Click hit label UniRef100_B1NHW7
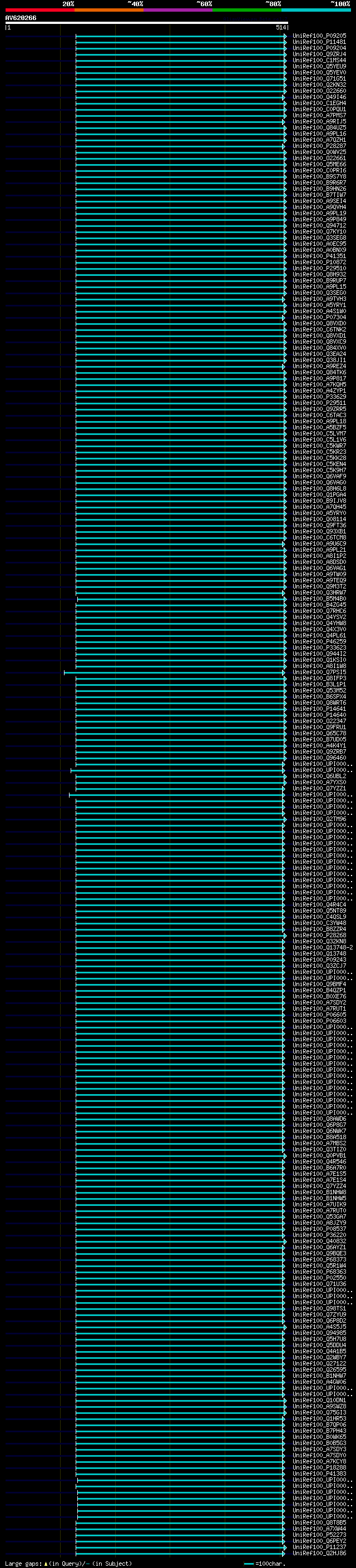Image resolution: width=356 pixels, height=1568 pixels. tap(319, 1376)
